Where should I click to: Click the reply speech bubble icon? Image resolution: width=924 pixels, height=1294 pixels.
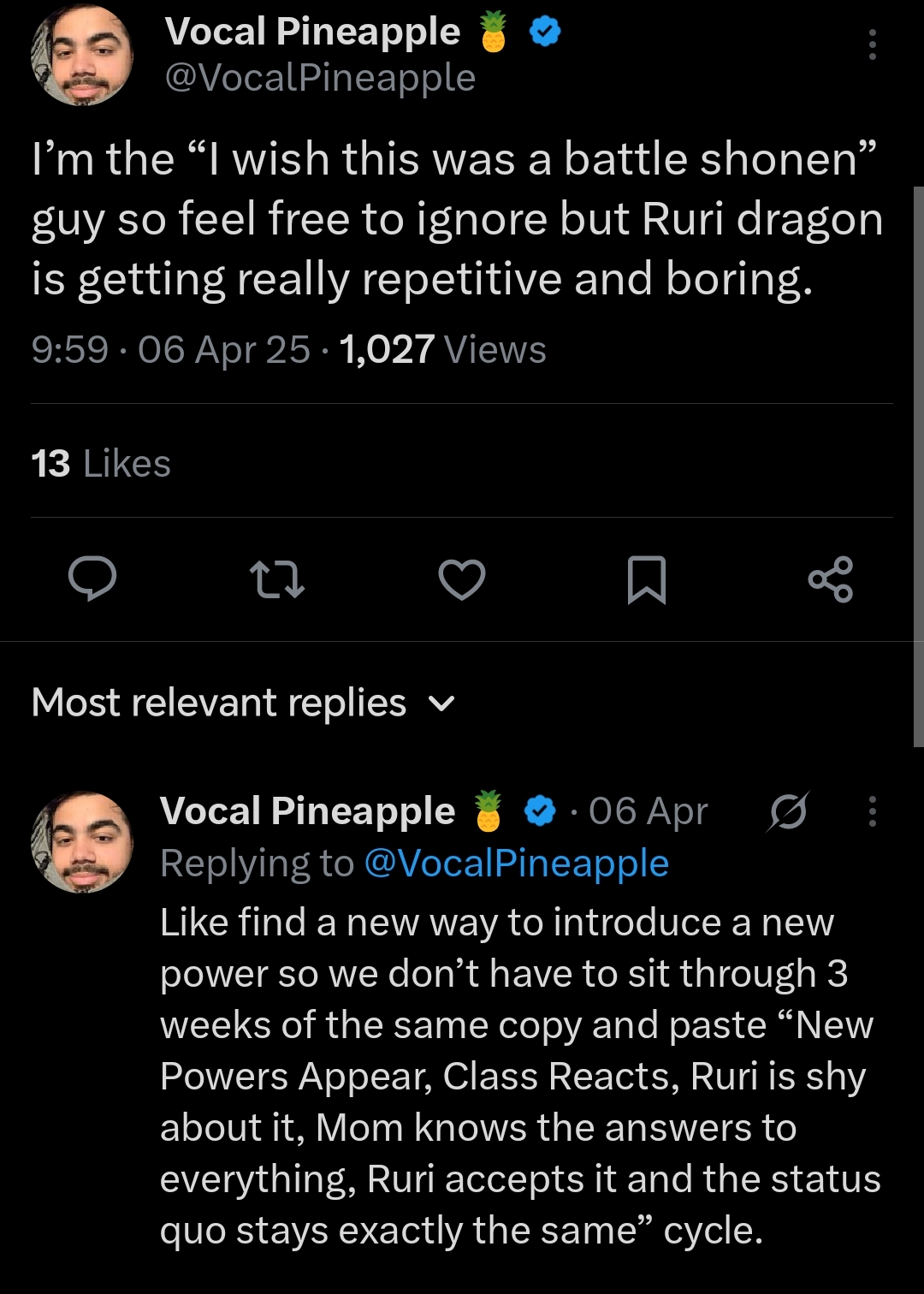point(92,579)
